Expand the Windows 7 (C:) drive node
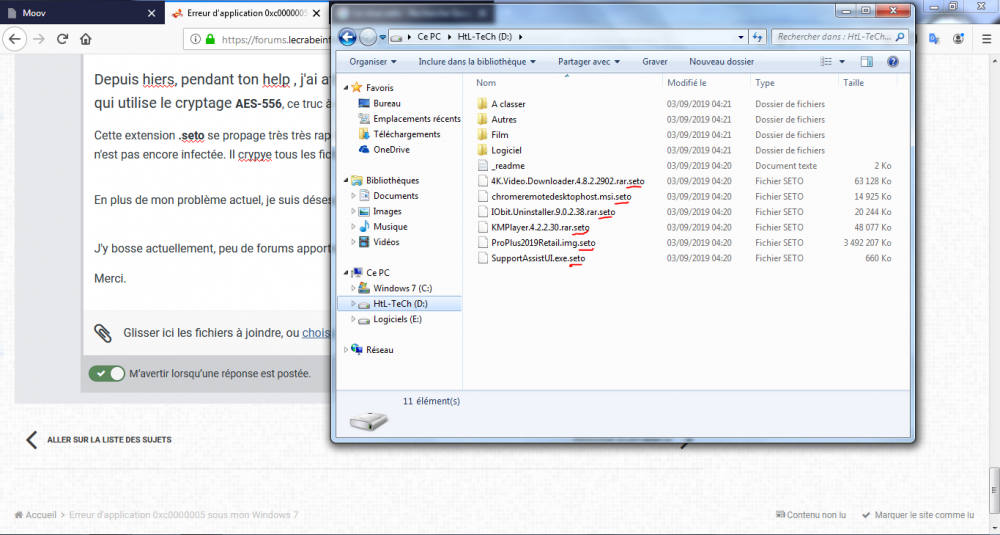The image size is (1000, 535). click(354, 288)
